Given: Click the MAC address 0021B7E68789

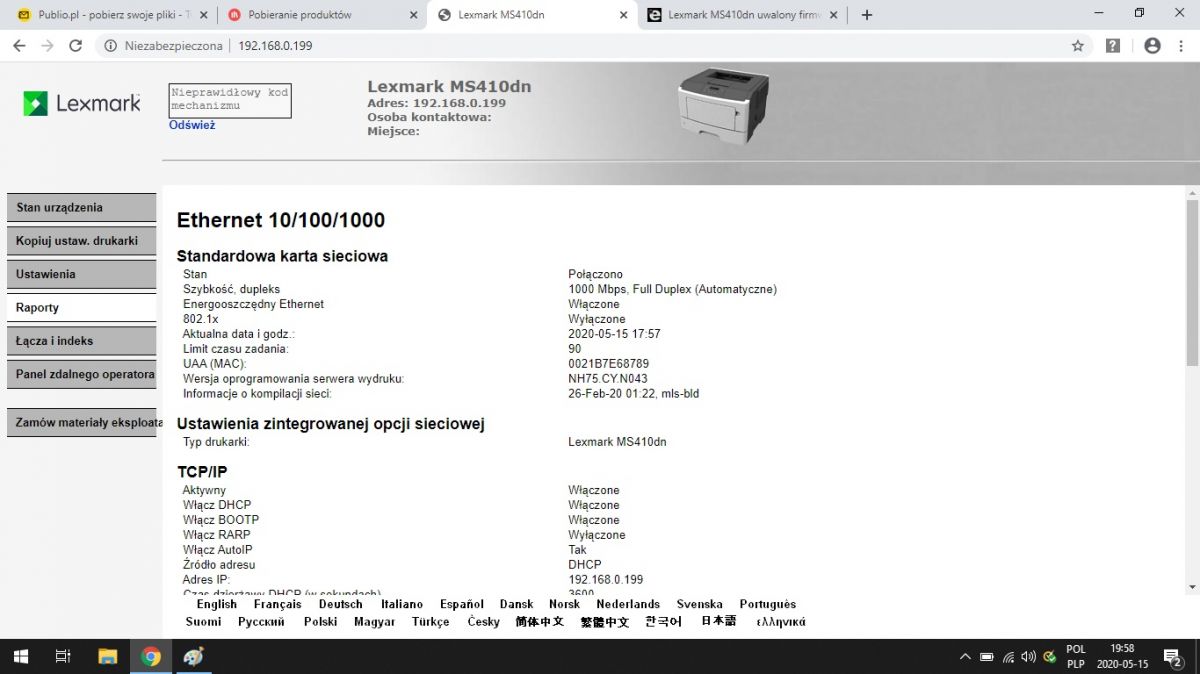Looking at the screenshot, I should [x=608, y=364].
